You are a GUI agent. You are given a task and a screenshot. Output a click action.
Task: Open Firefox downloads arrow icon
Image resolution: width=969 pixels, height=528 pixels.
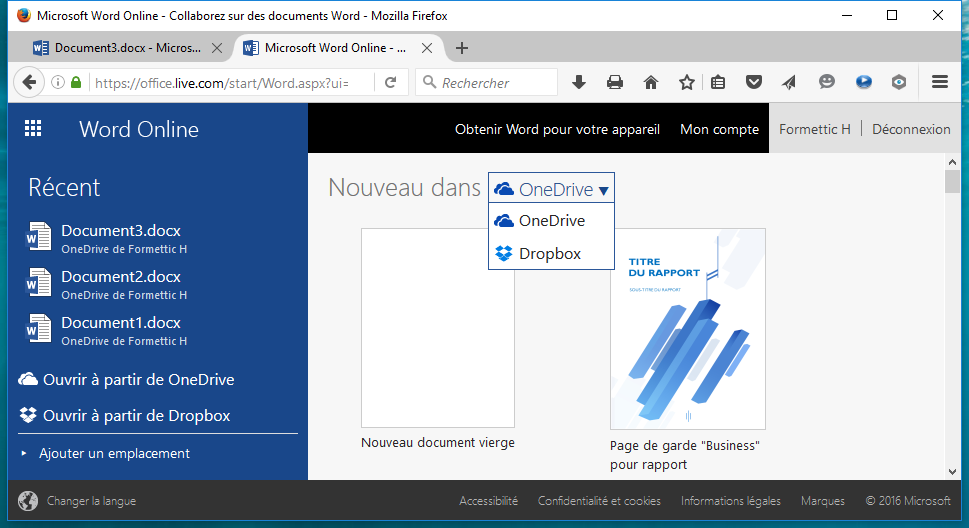(x=579, y=82)
